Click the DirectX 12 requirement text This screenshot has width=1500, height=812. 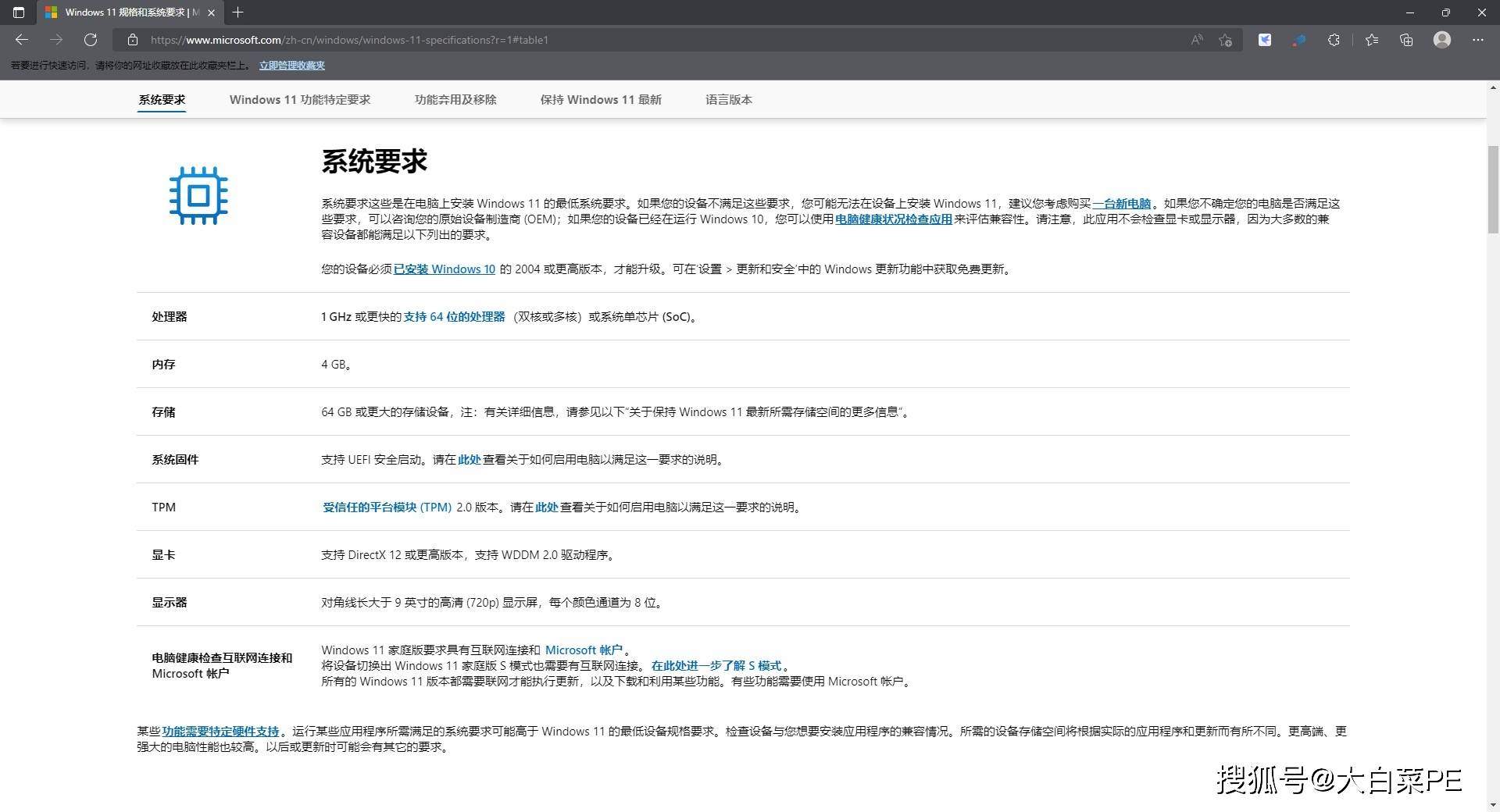pyautogui.click(x=469, y=555)
